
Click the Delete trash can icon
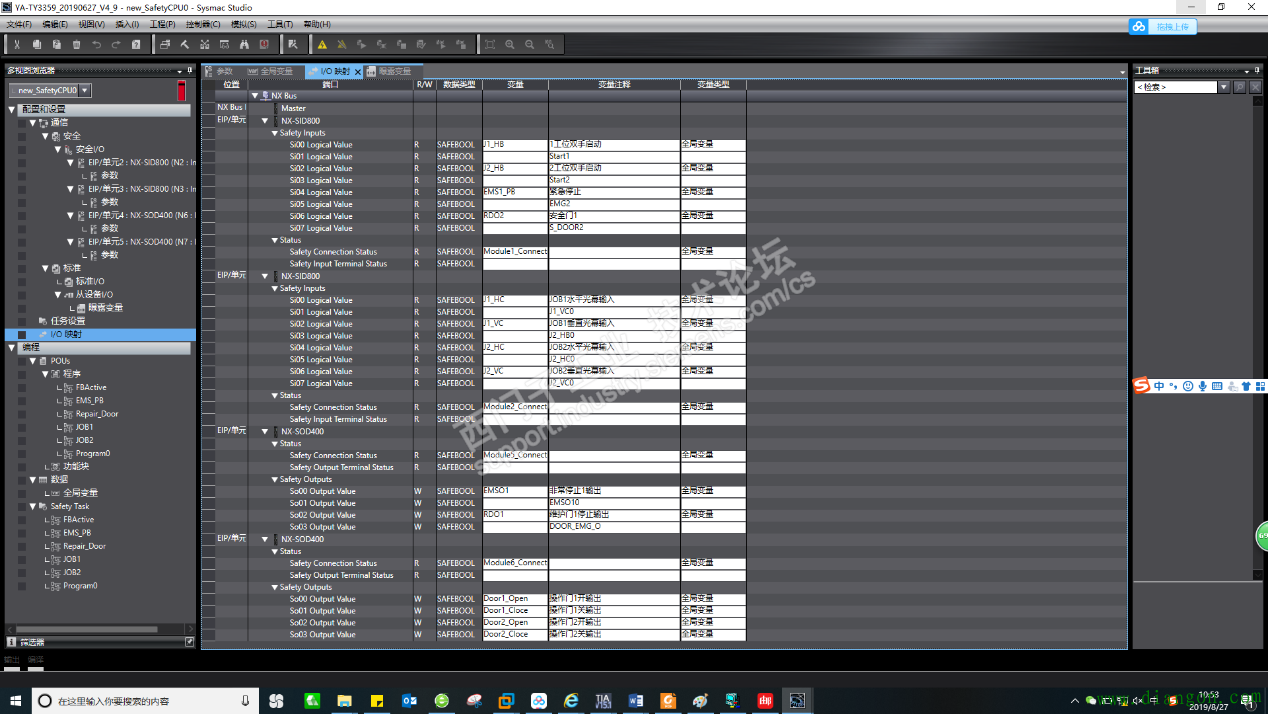(x=76, y=44)
